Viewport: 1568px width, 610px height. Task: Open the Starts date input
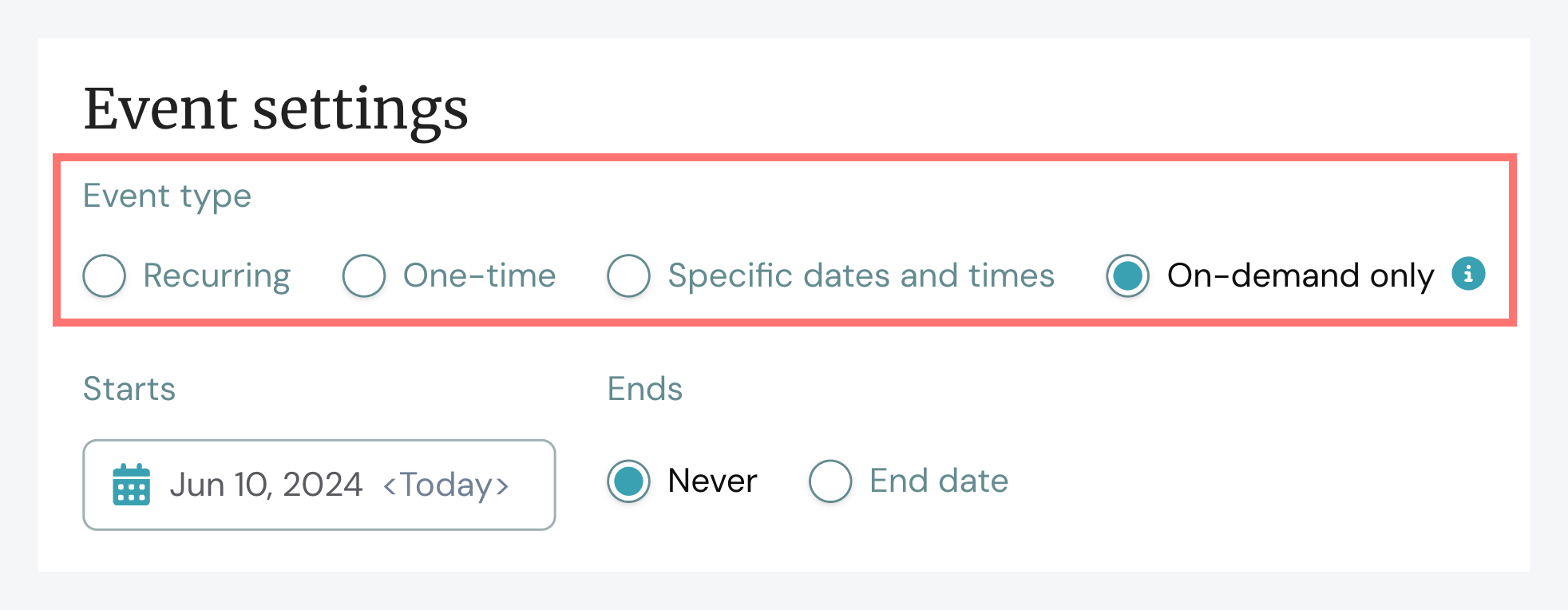pos(318,484)
